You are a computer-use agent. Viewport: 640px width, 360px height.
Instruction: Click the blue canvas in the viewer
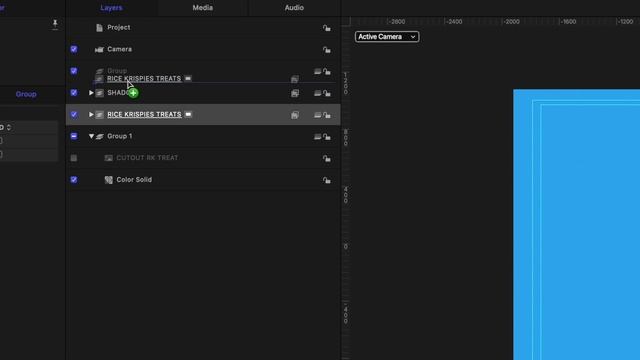click(x=576, y=224)
